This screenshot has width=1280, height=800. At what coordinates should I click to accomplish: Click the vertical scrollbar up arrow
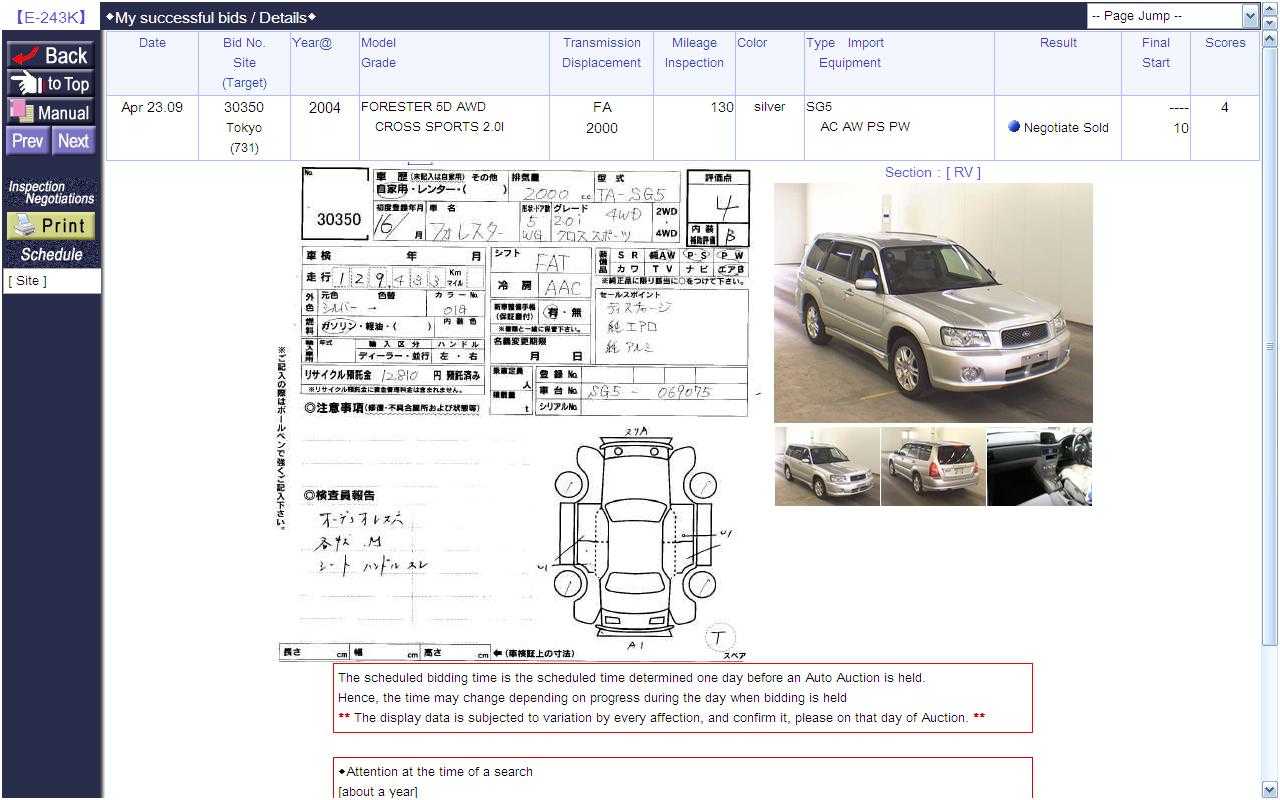(x=1270, y=40)
